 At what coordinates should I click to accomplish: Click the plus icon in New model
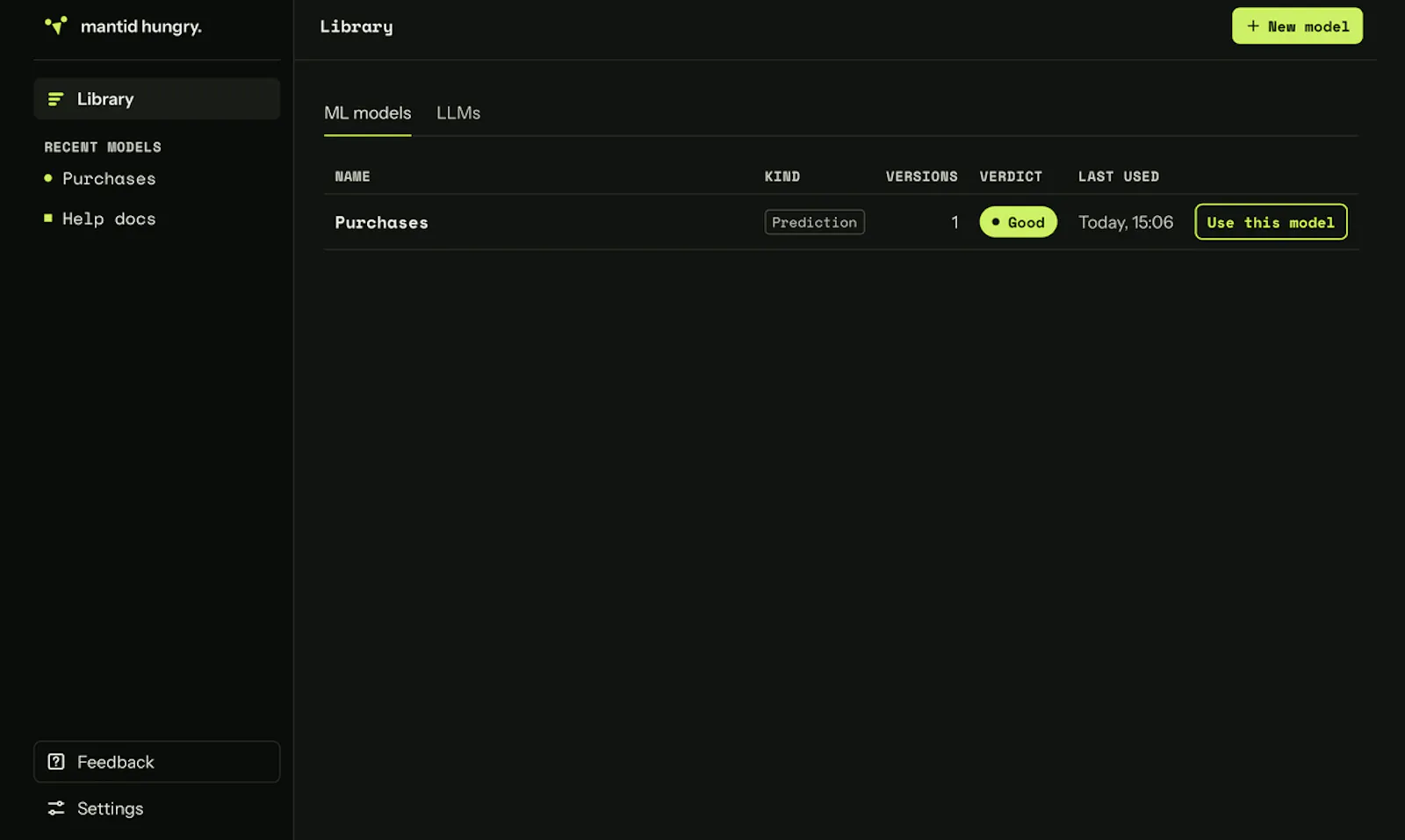(1253, 26)
